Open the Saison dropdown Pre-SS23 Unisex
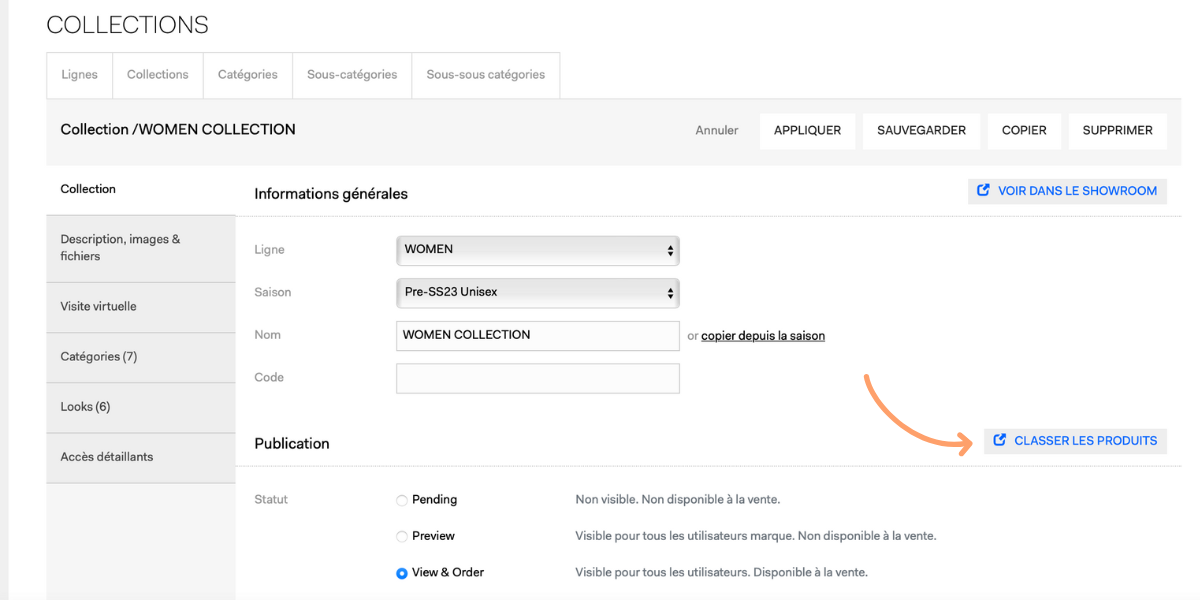The width and height of the screenshot is (1200, 600). pyautogui.click(x=538, y=293)
